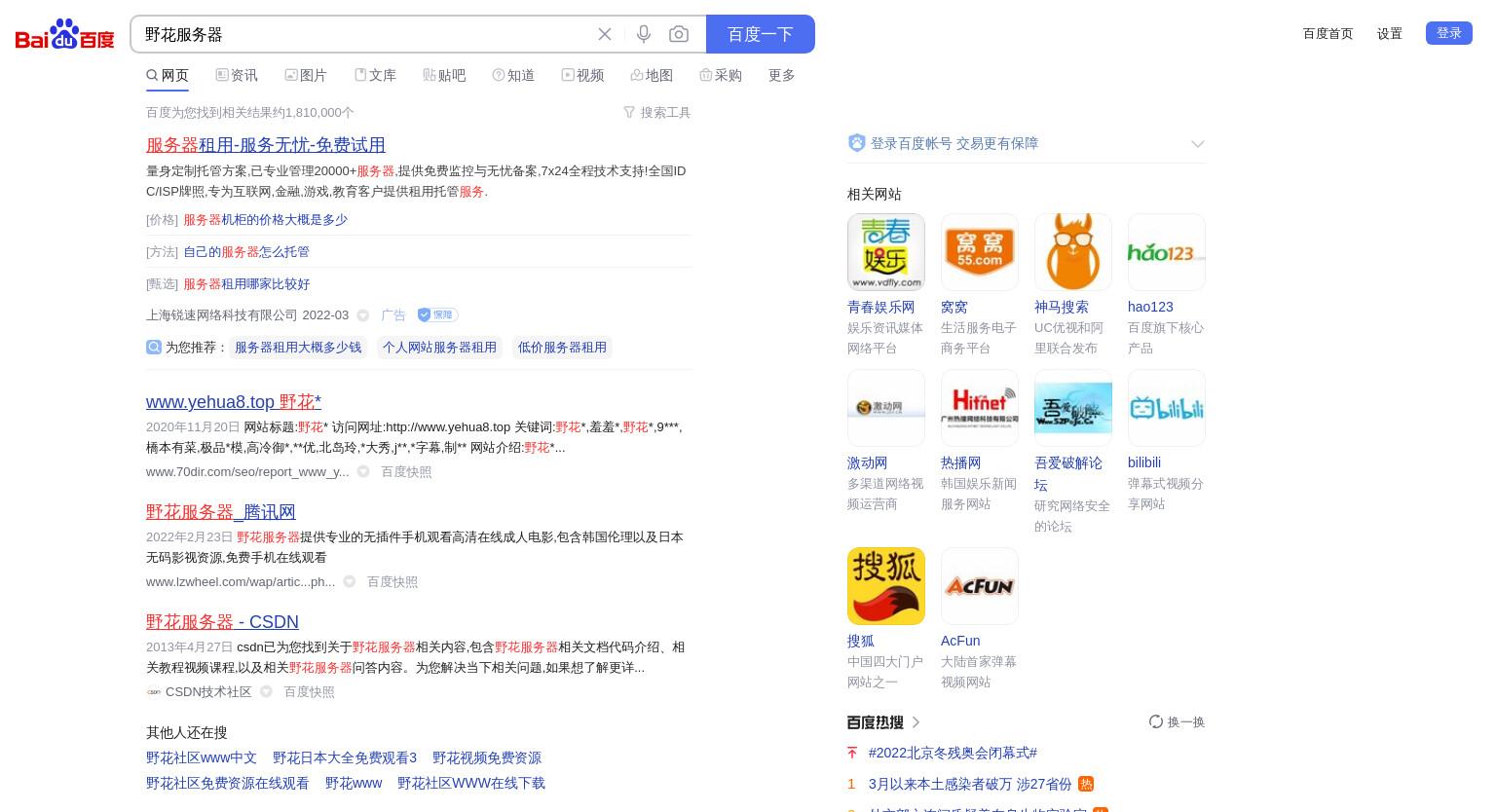
Task: Open the 窝窝 55.com logo
Action: [980, 252]
